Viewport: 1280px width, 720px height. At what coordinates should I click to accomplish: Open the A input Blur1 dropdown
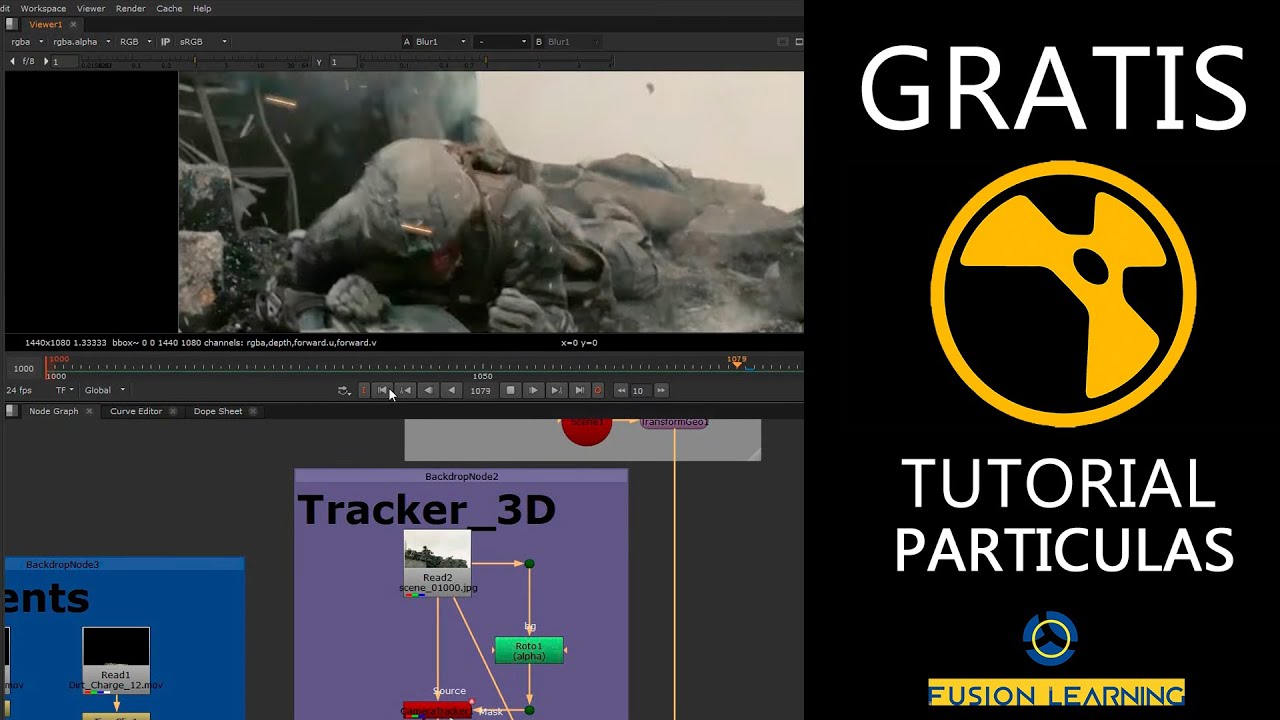click(x=440, y=42)
